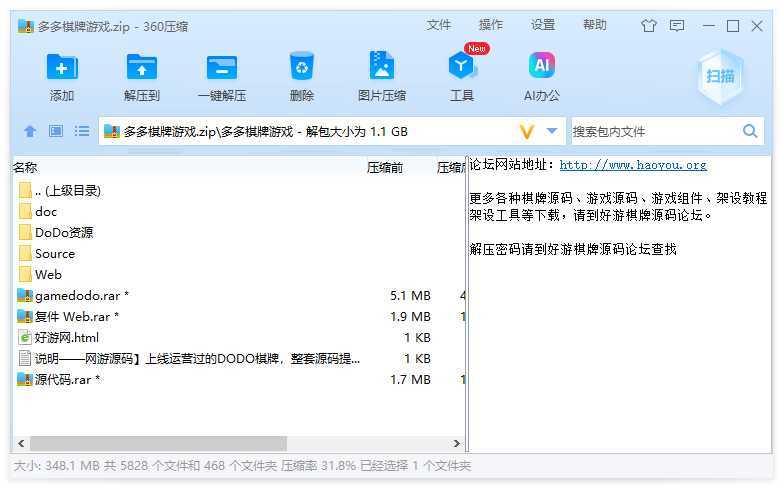Image resolution: width=783 pixels, height=488 pixels.
Task: Click the yellow V chevron in path bar
Action: tap(527, 131)
